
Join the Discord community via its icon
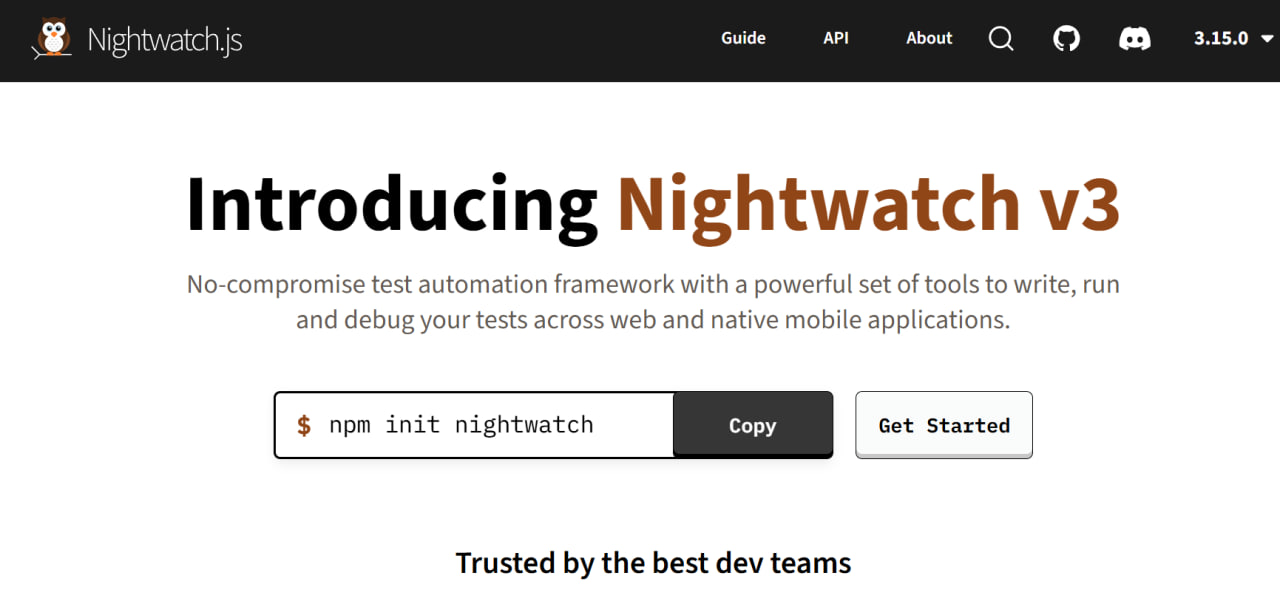pyautogui.click(x=1134, y=38)
